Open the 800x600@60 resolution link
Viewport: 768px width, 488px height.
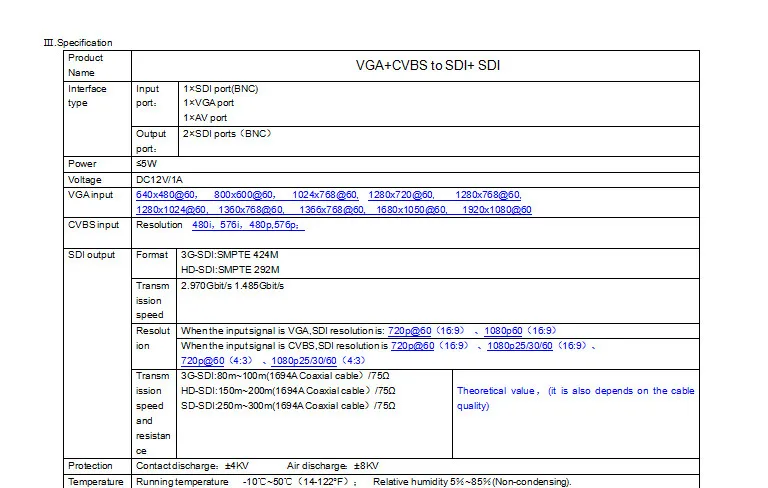coord(244,195)
